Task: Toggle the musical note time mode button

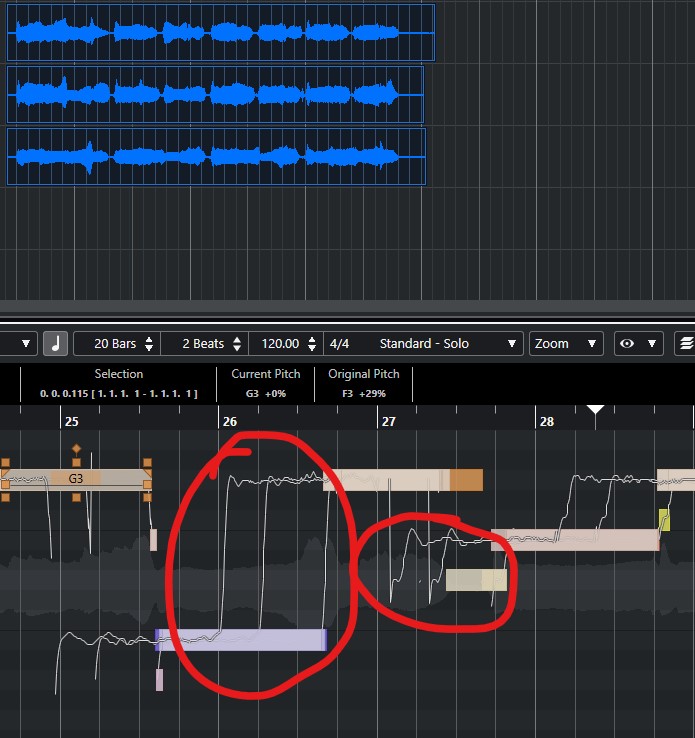Action: tap(56, 344)
